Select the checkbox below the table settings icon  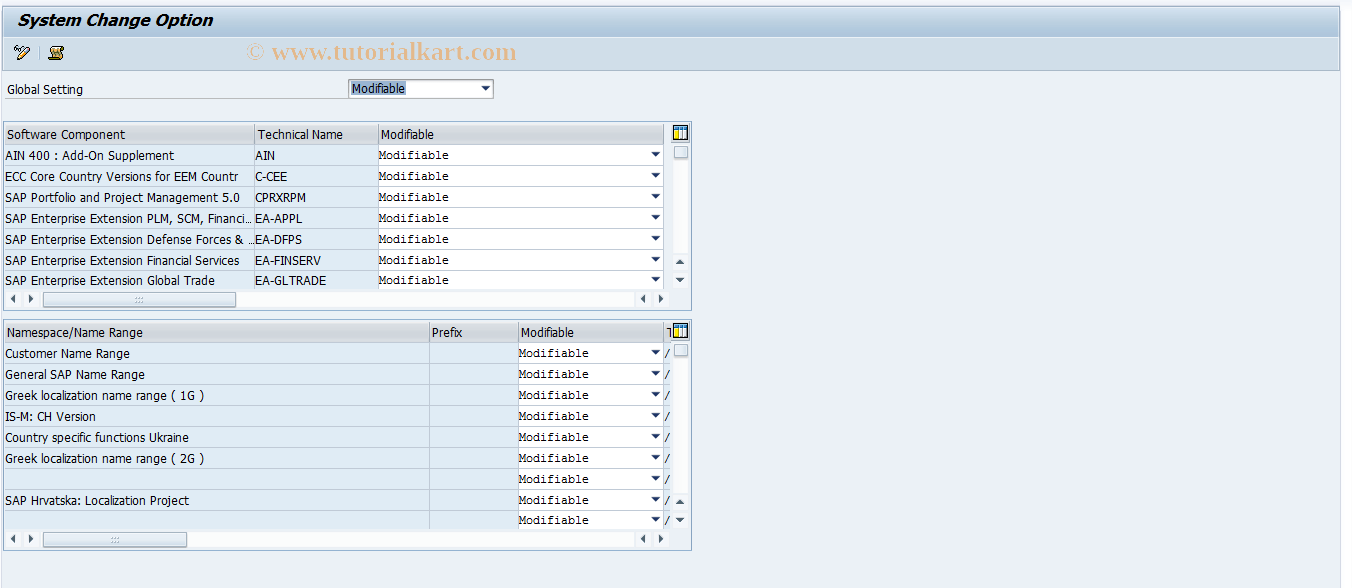679,151
